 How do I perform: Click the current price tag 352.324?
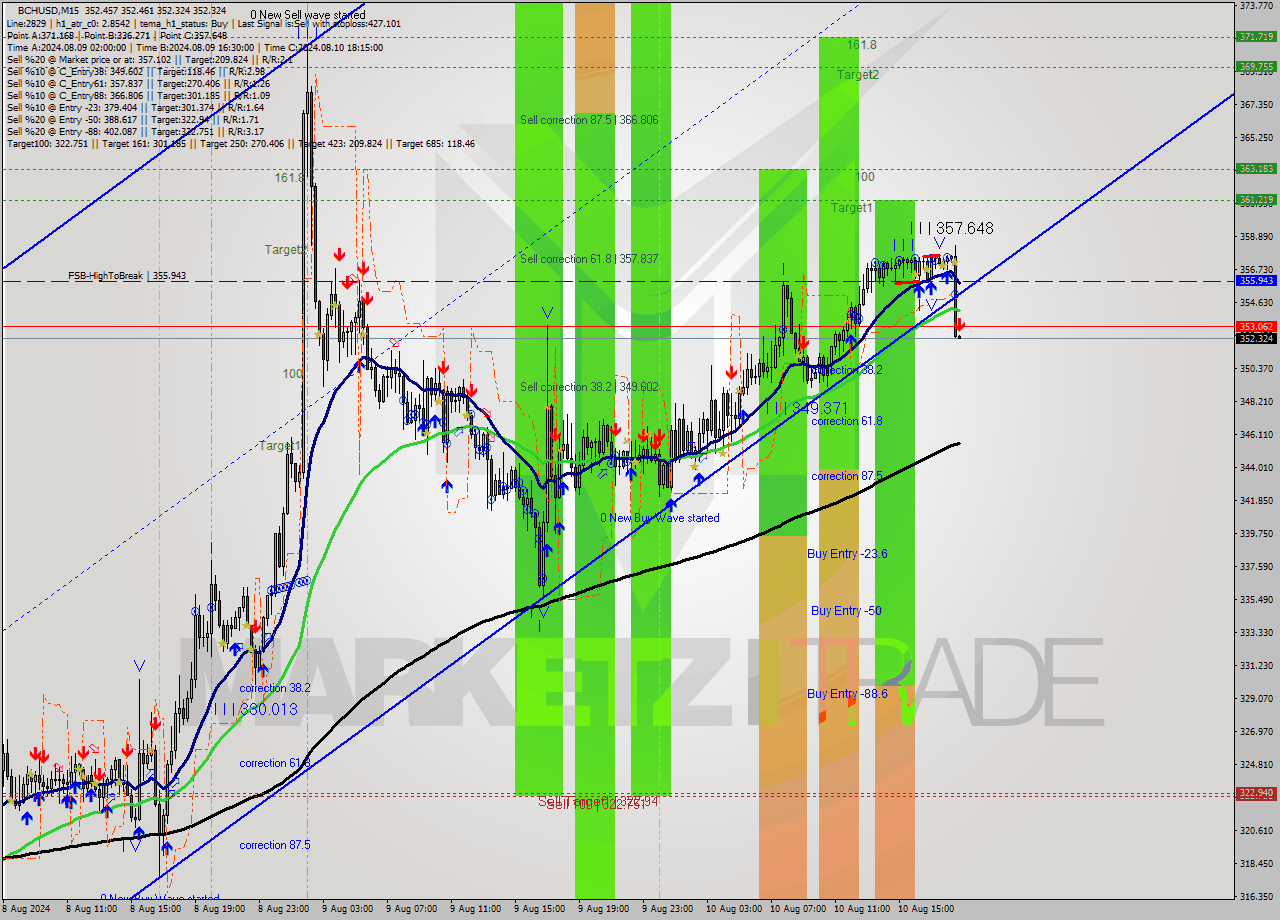pos(1256,338)
